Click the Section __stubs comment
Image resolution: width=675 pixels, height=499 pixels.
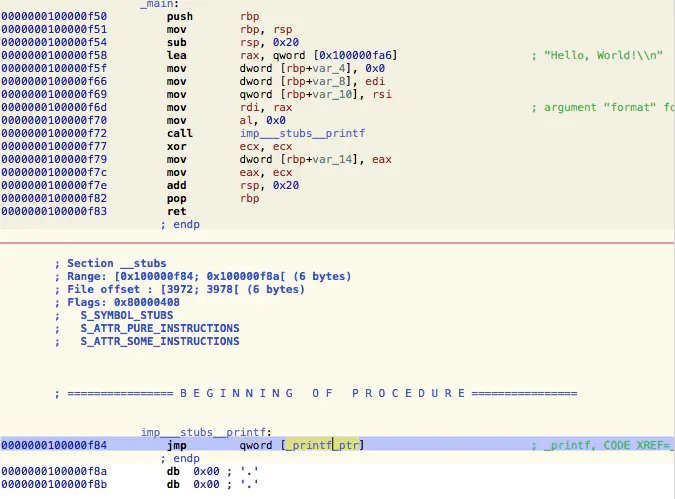111,263
